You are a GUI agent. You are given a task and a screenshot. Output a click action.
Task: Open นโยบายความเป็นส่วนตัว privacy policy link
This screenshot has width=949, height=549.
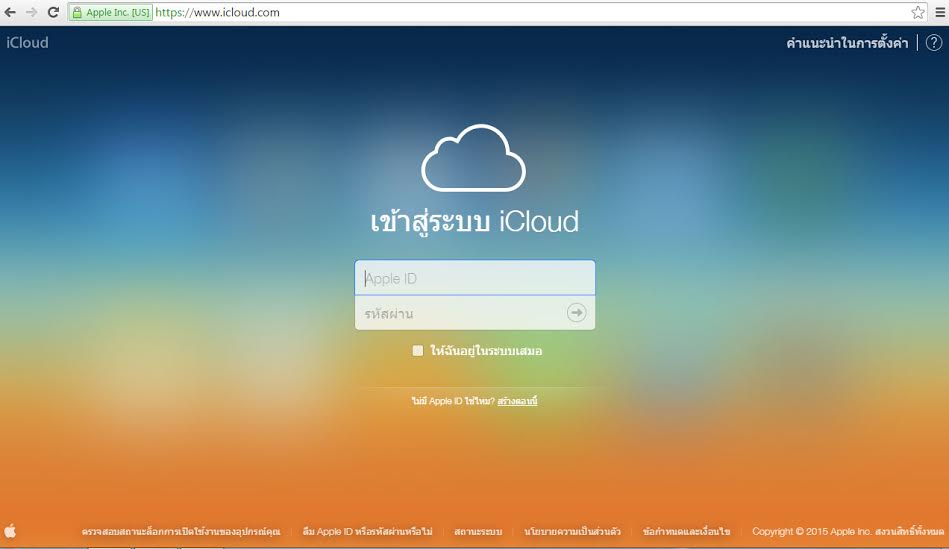pos(573,531)
